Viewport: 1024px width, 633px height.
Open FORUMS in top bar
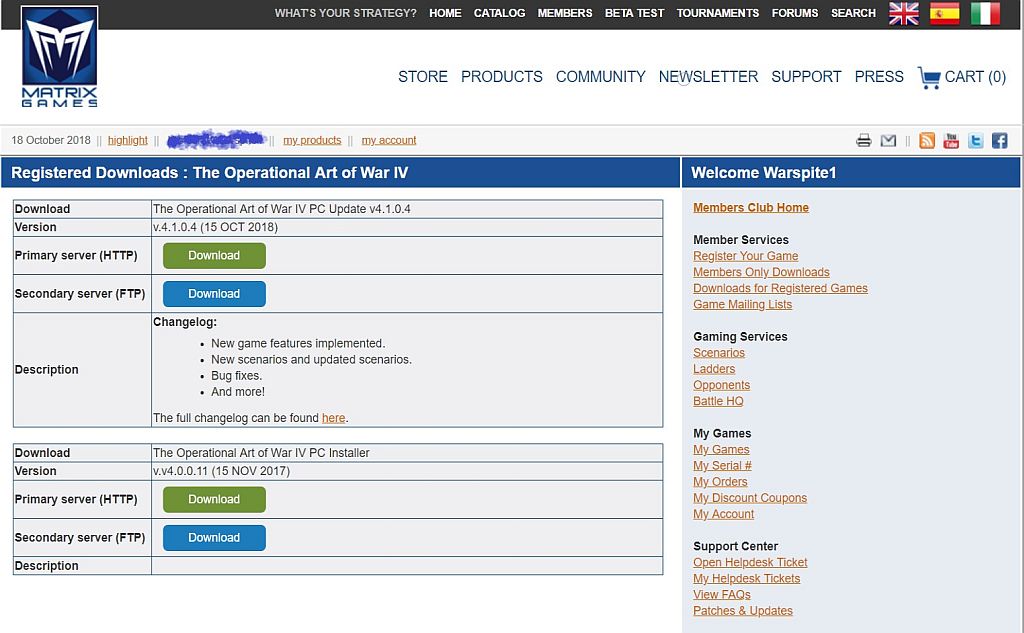pos(795,13)
